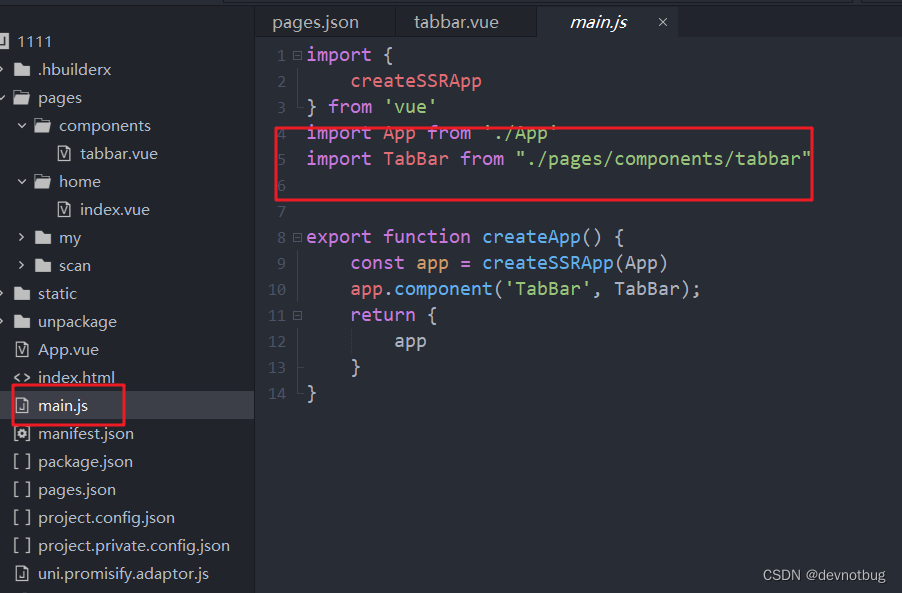Click the HTML icon next to index.html
The width and height of the screenshot is (902, 593).
point(22,377)
